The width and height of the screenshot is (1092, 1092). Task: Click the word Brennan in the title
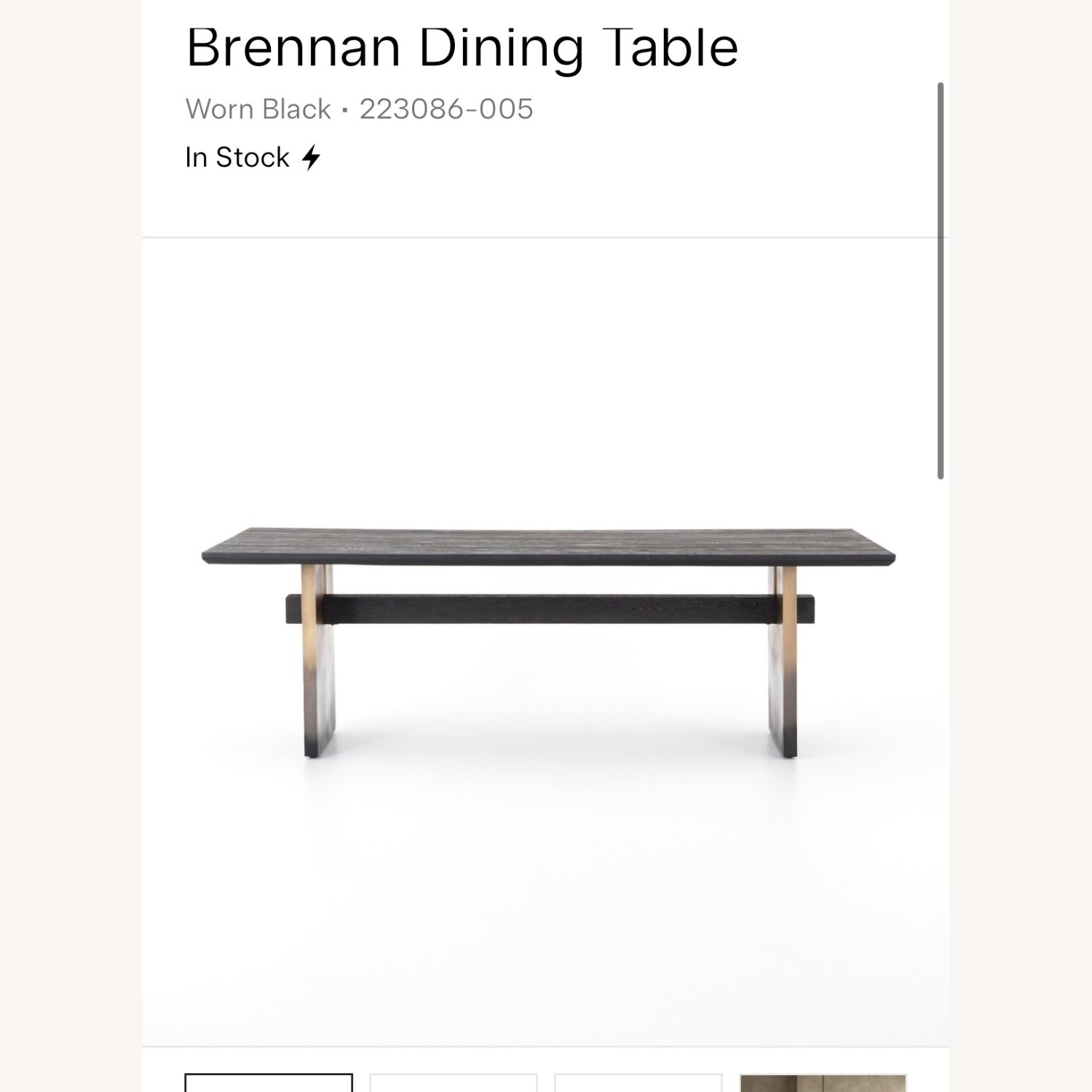coord(293,48)
